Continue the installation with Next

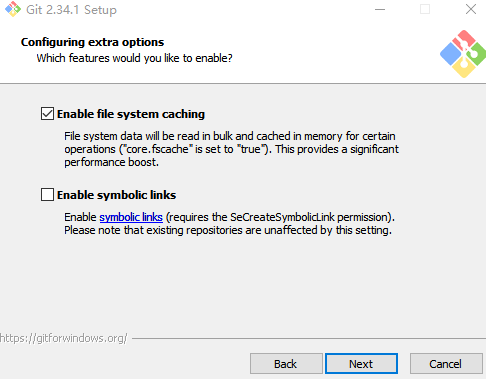coord(361,364)
